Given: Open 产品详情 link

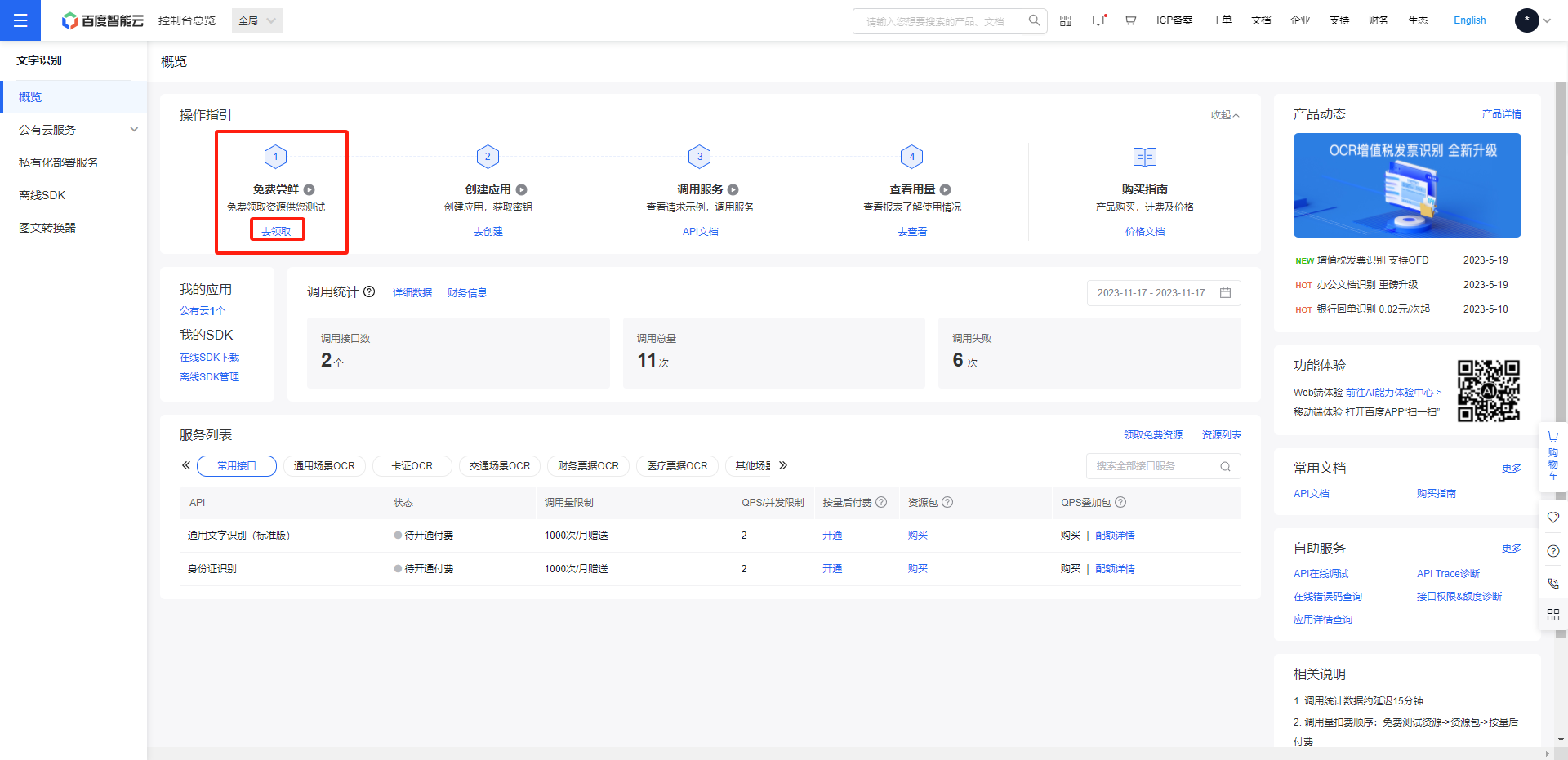Looking at the screenshot, I should pos(1502,114).
